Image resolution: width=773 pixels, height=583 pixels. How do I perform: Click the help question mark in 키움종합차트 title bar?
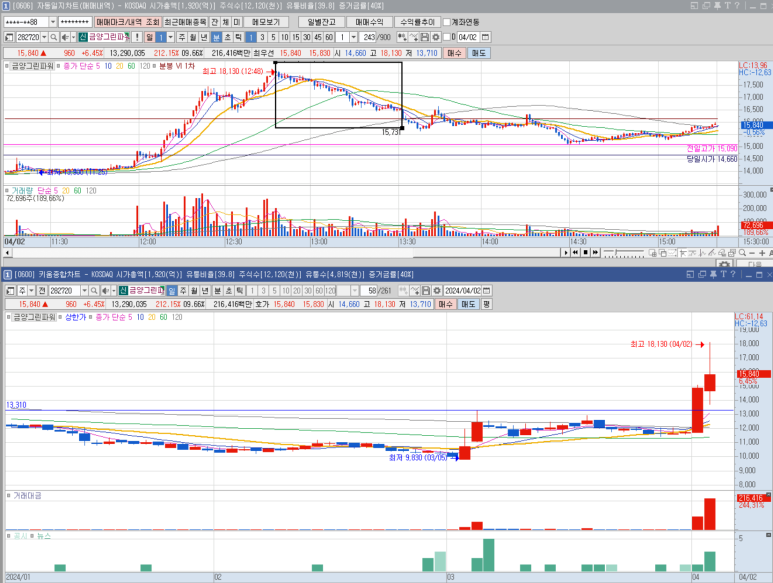coord(733,274)
